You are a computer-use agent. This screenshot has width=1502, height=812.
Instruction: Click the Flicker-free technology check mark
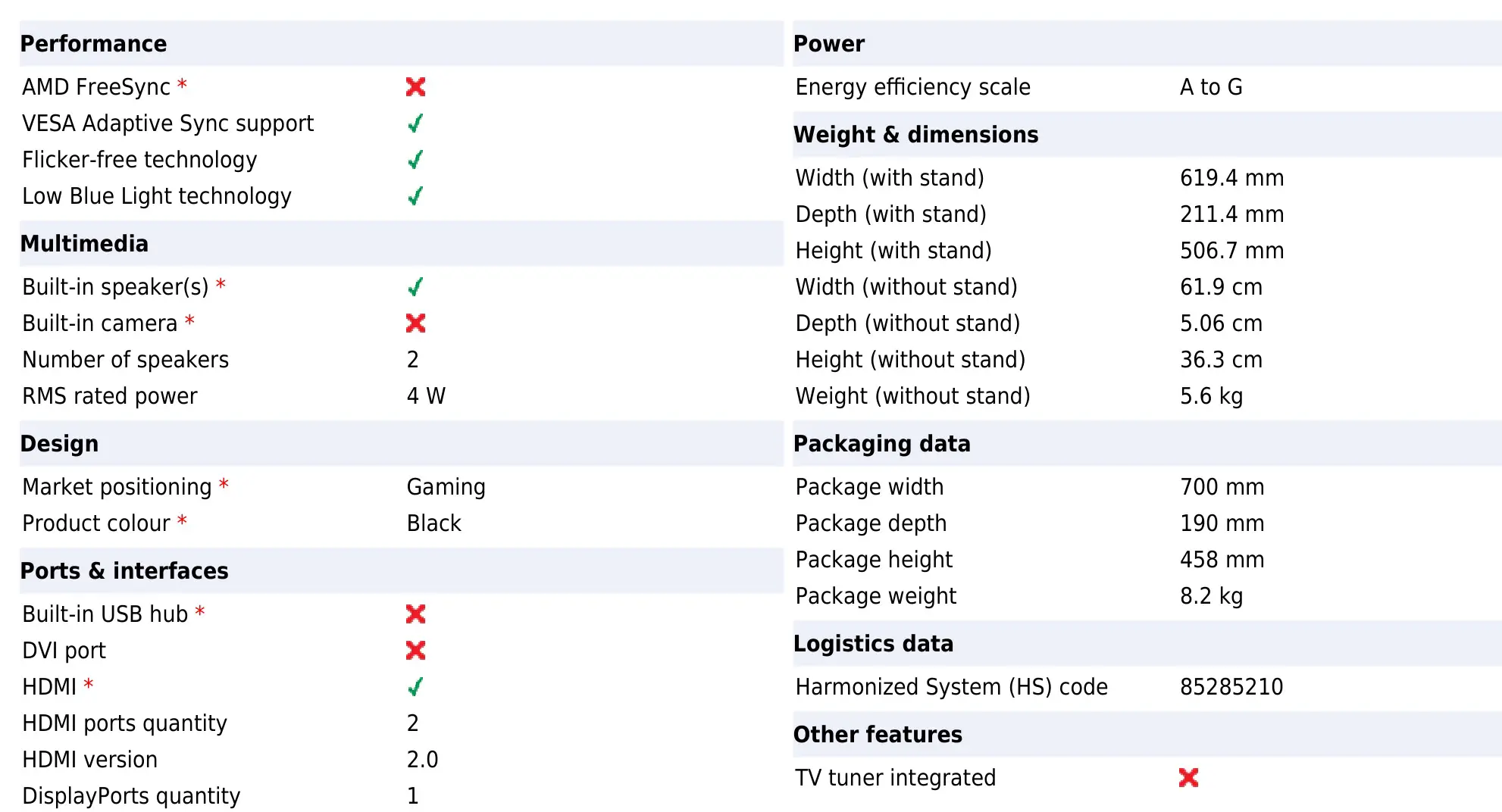[415, 160]
